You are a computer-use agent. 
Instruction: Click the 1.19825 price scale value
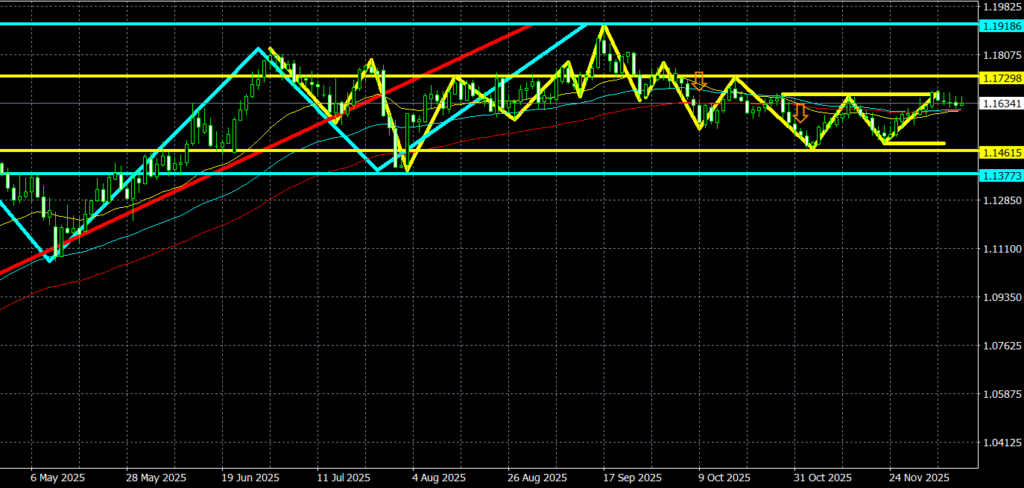[998, 6]
